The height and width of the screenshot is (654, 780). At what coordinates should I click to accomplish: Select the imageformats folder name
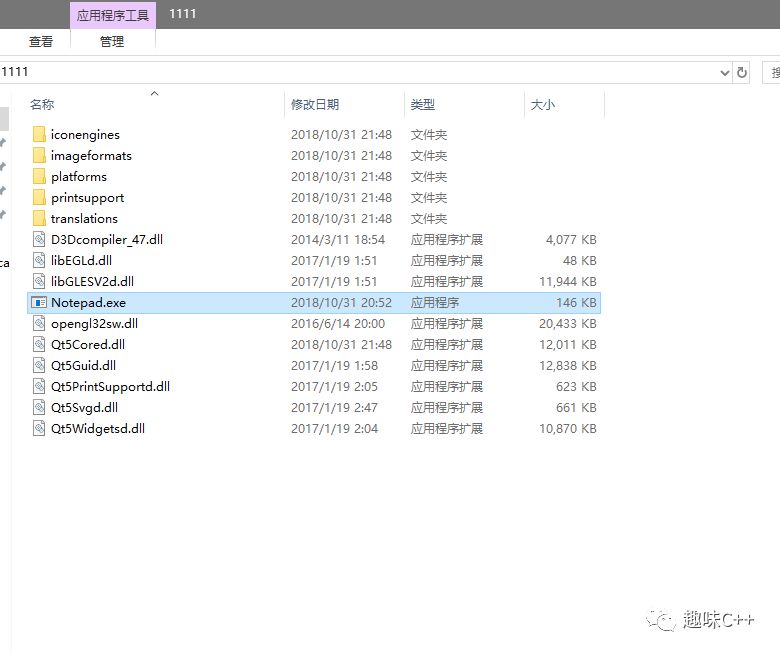pyautogui.click(x=91, y=156)
